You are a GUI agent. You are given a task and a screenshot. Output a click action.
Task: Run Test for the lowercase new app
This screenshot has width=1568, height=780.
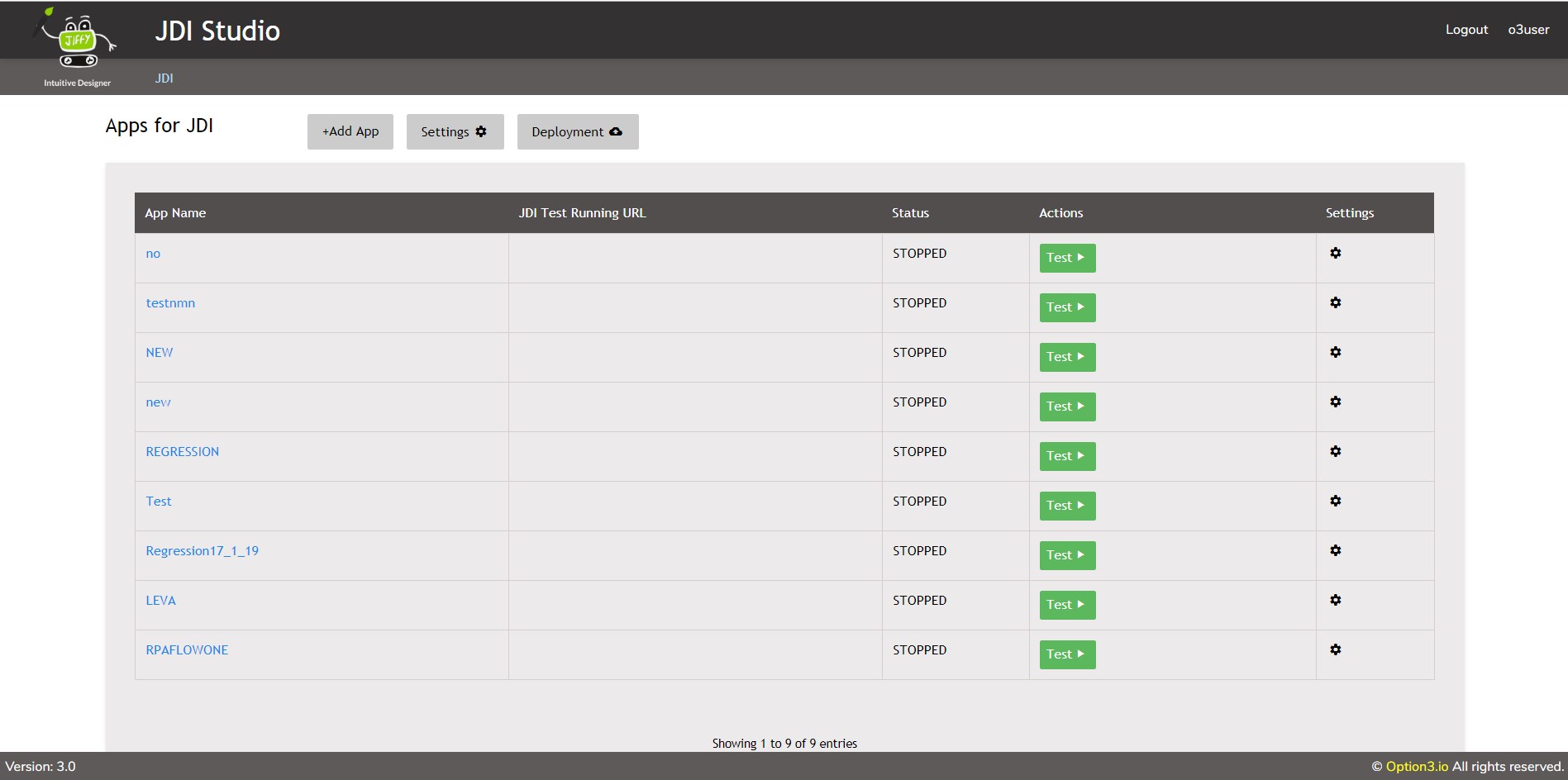coord(1067,407)
